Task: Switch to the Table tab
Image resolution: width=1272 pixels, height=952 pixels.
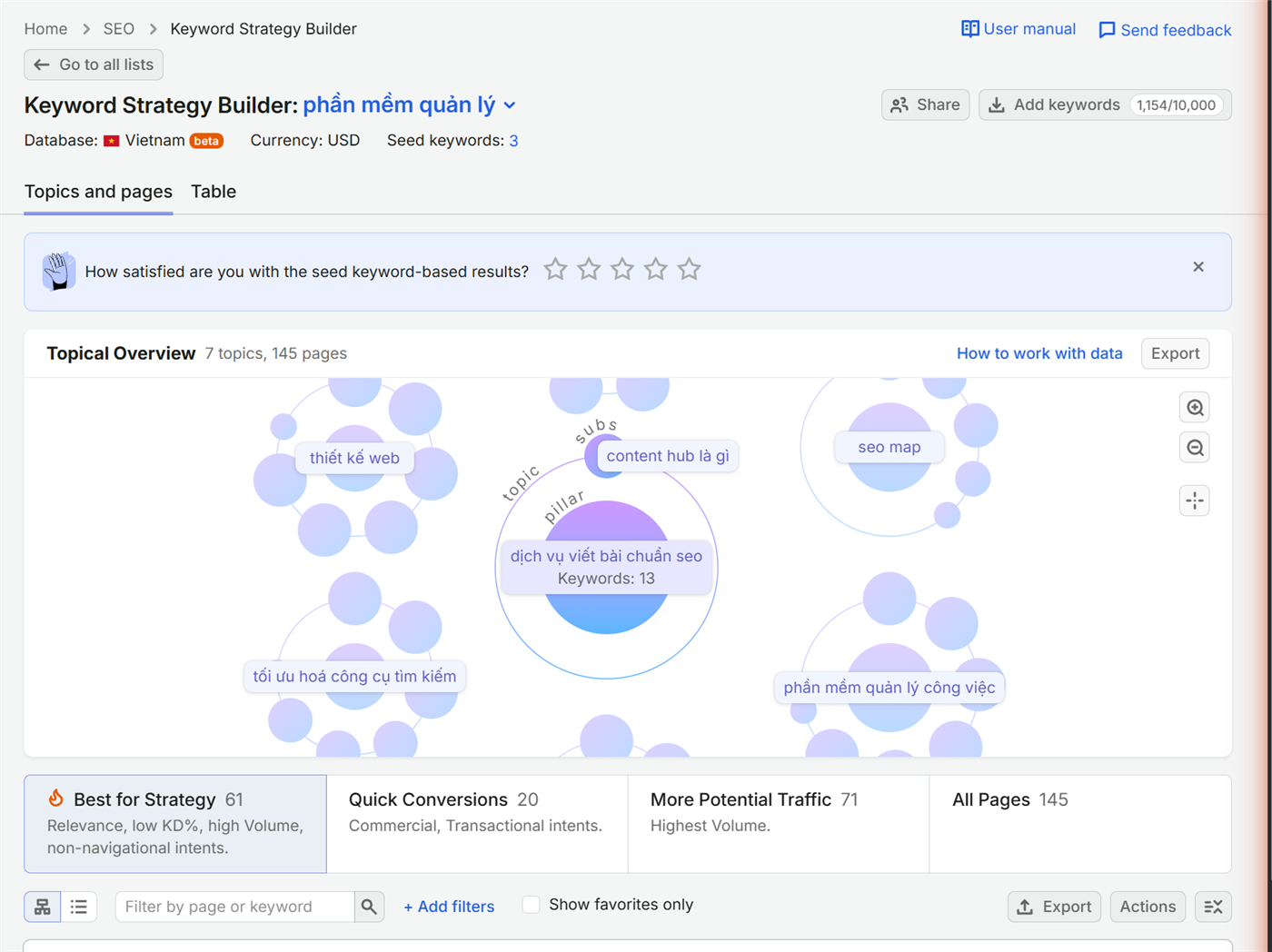Action: 214,192
